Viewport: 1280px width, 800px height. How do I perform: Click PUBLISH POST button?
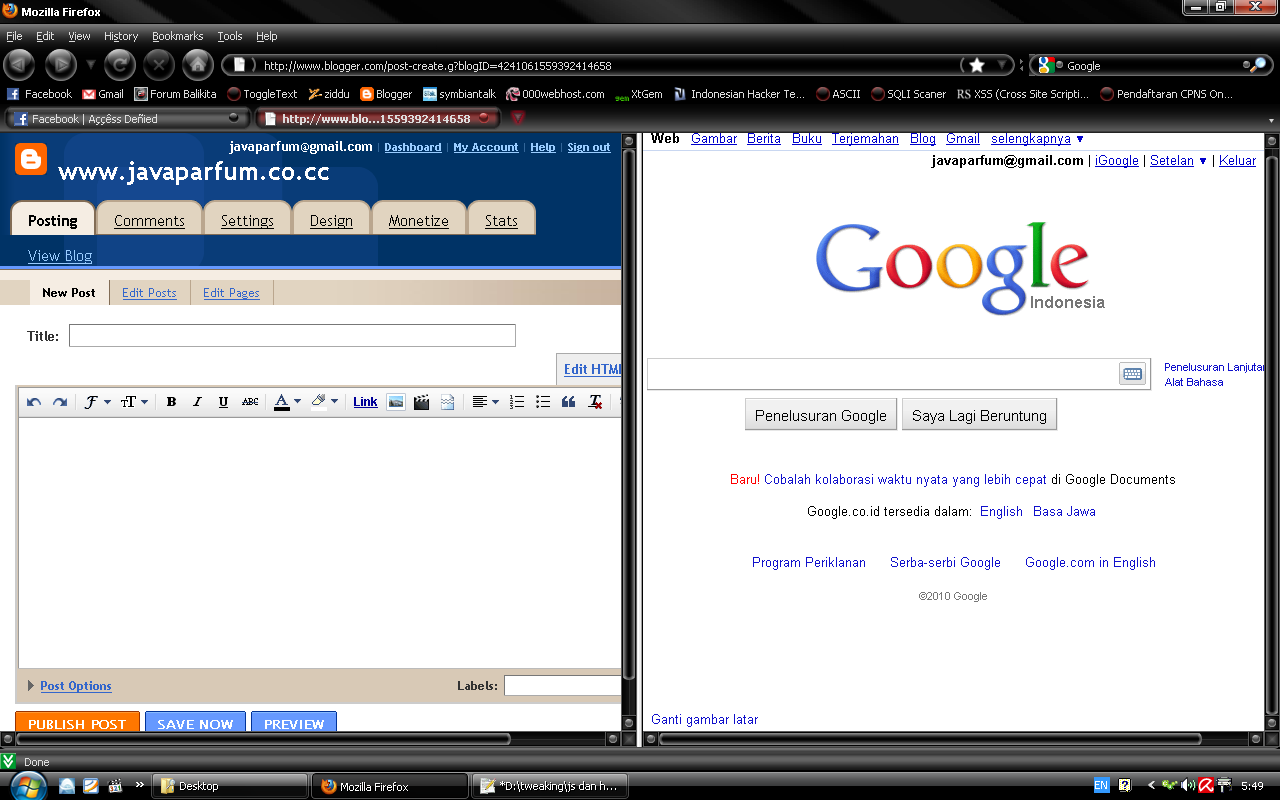click(77, 724)
